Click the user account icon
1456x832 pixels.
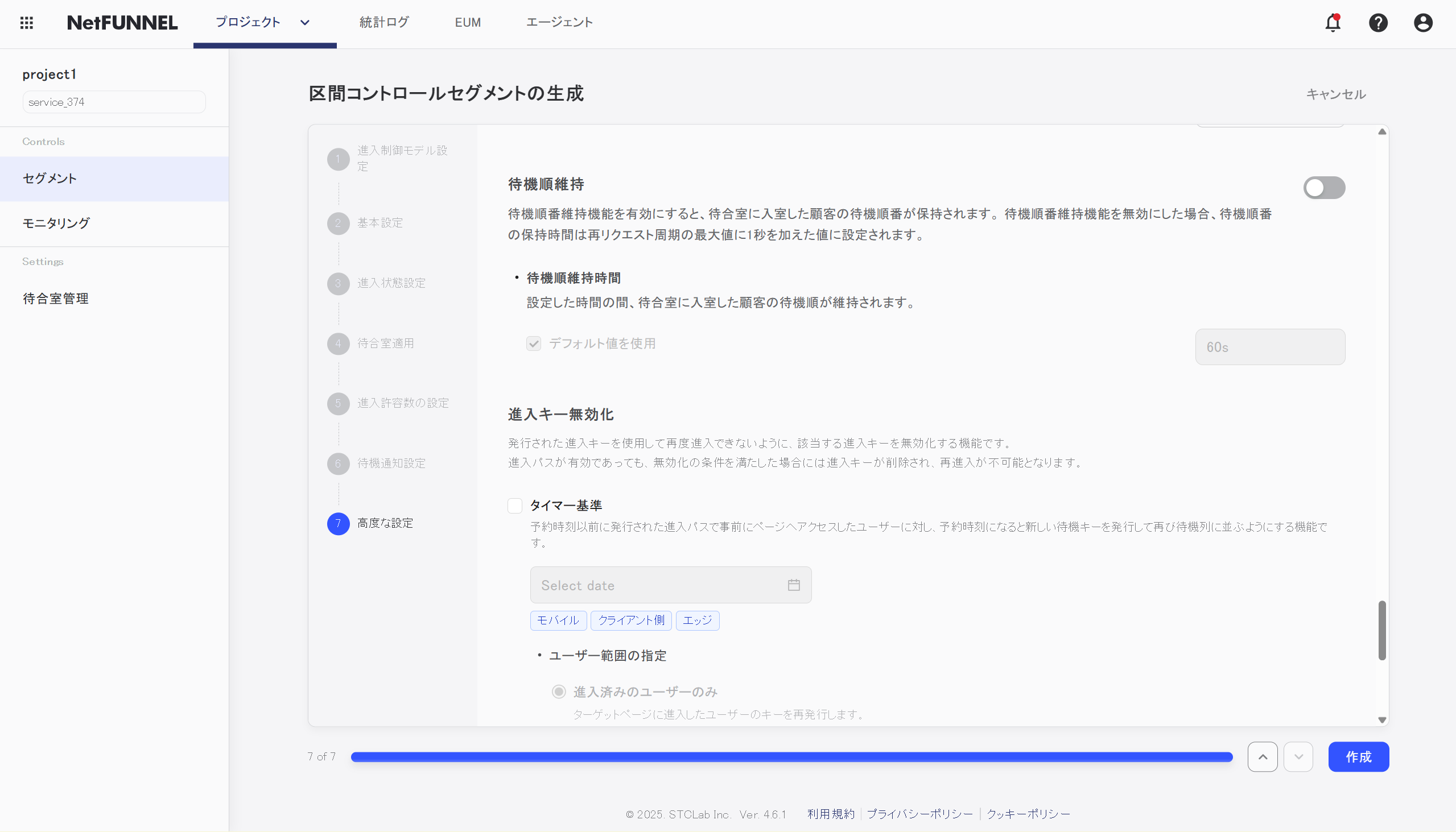pyautogui.click(x=1422, y=23)
